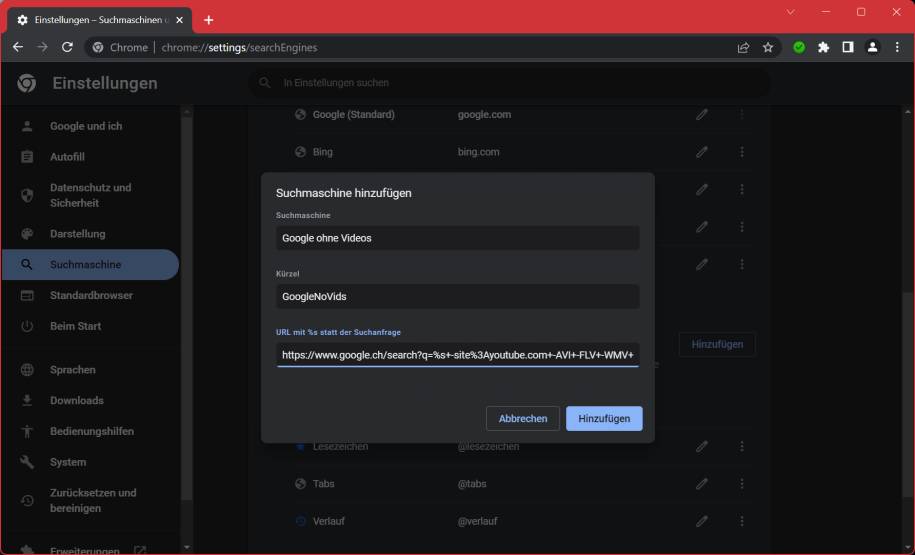915x555 pixels.
Task: Click the URL mit %s field
Action: tap(458, 355)
